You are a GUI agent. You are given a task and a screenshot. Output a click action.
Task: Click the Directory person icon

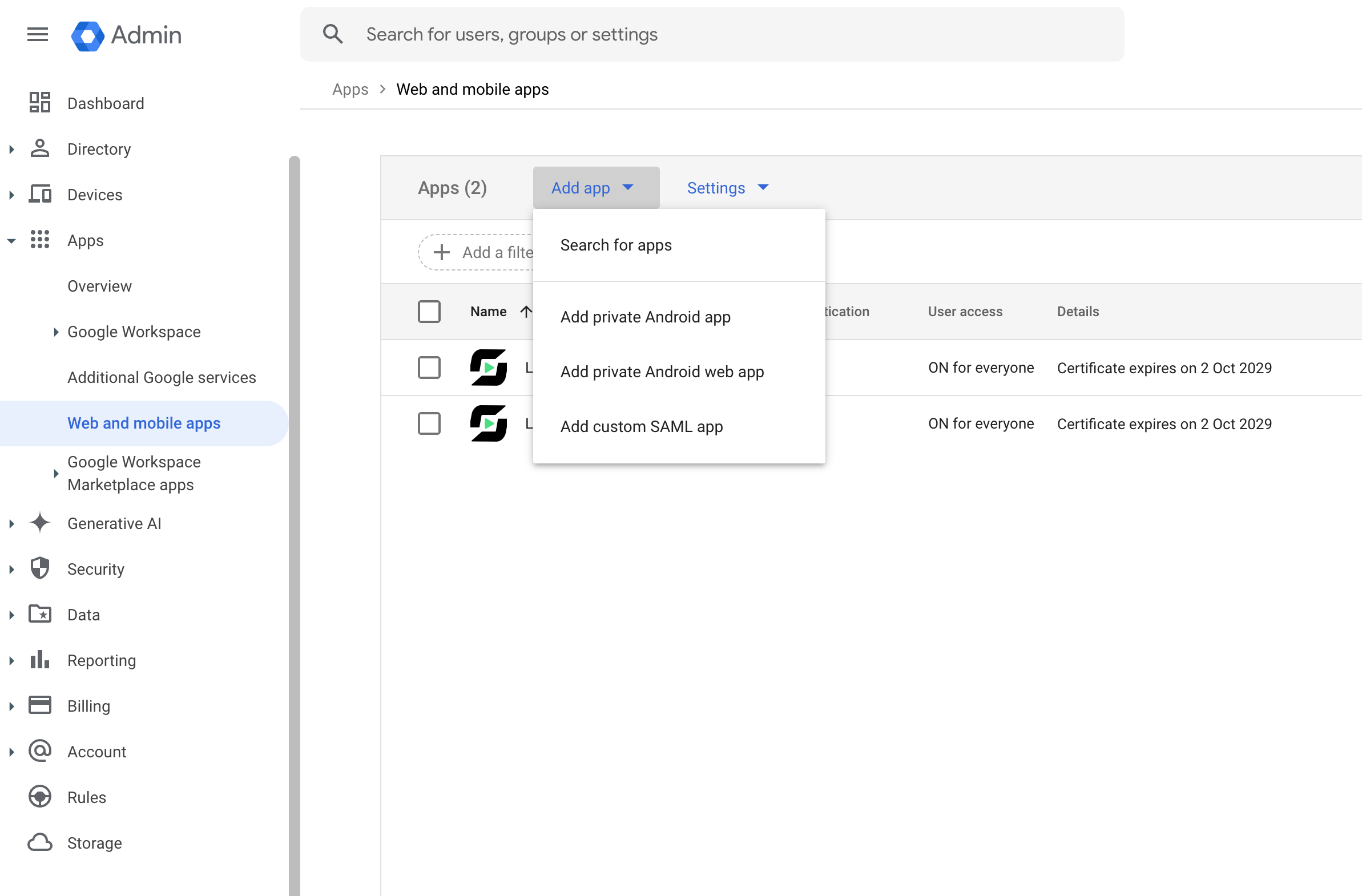tap(40, 149)
